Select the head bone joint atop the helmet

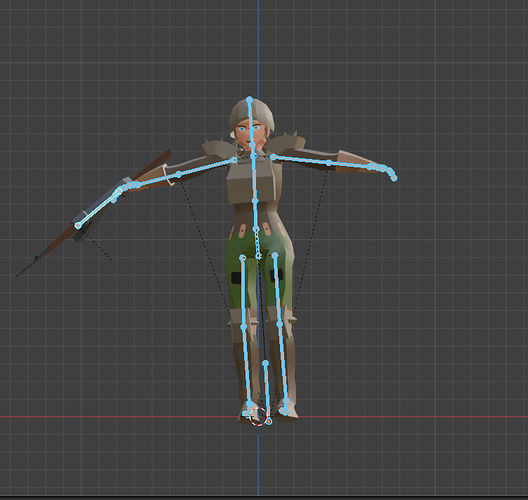pyautogui.click(x=249, y=99)
